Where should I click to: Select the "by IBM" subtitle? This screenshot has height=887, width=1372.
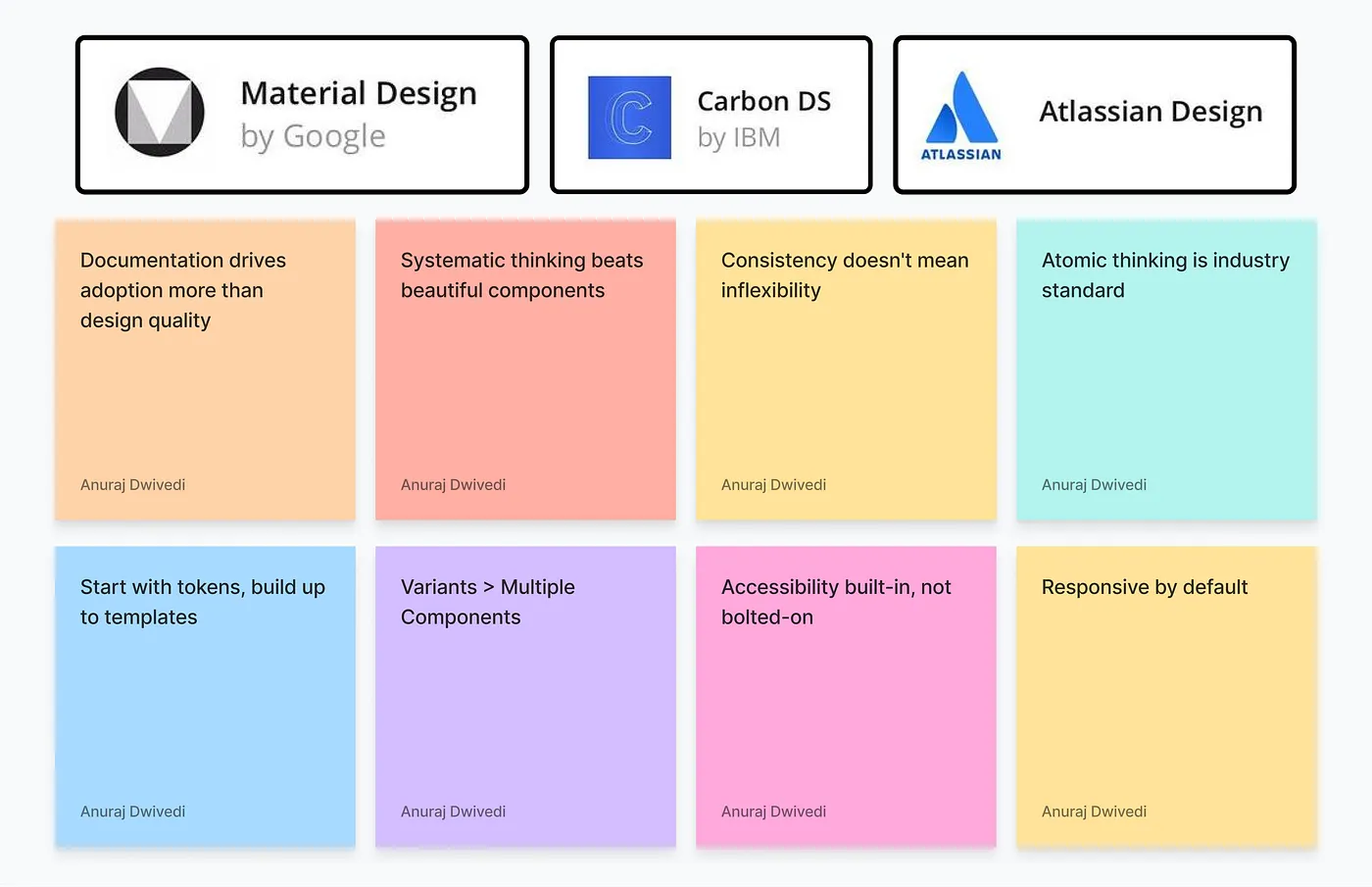(739, 137)
